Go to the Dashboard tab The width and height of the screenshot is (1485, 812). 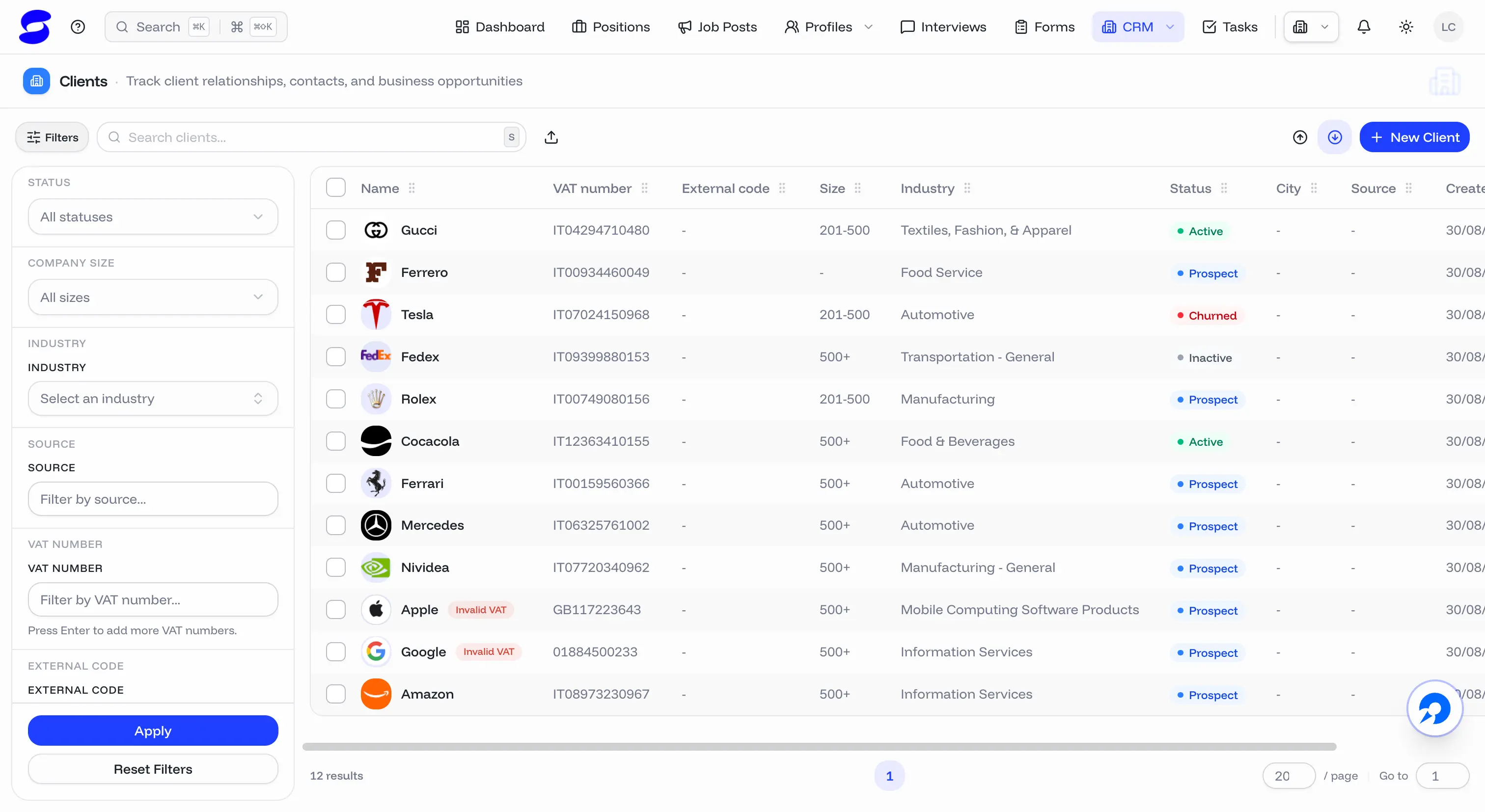500,27
